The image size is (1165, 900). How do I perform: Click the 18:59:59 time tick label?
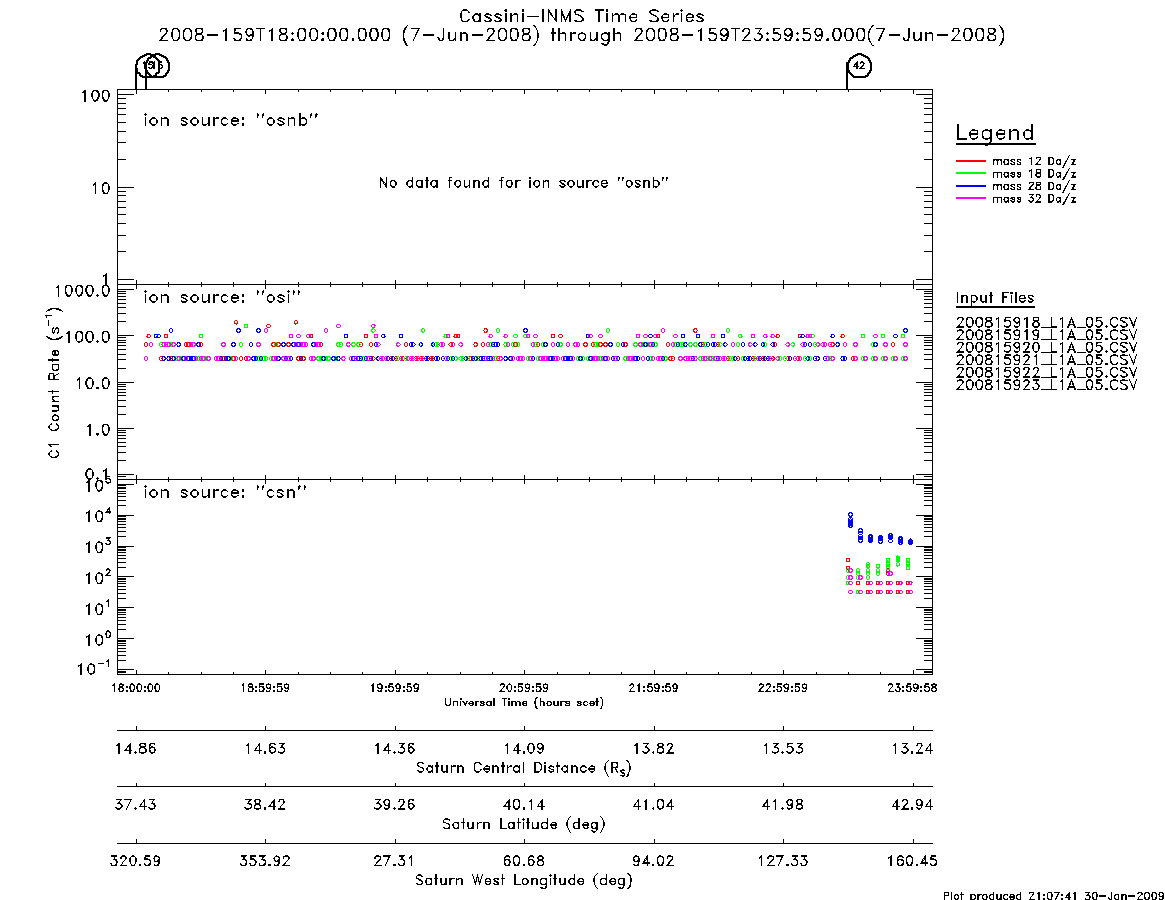265,688
